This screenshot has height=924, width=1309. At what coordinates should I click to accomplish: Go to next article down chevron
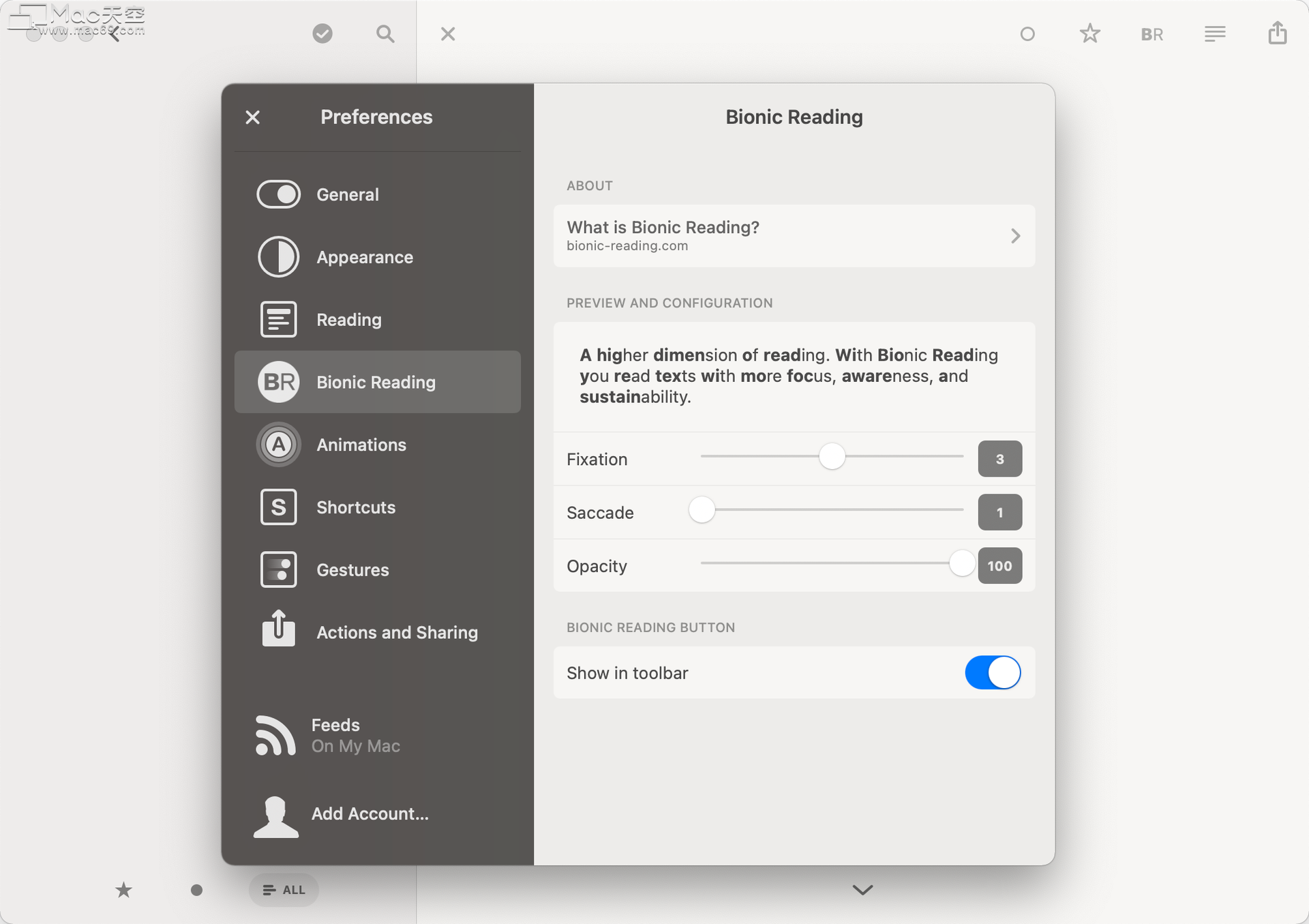point(862,890)
